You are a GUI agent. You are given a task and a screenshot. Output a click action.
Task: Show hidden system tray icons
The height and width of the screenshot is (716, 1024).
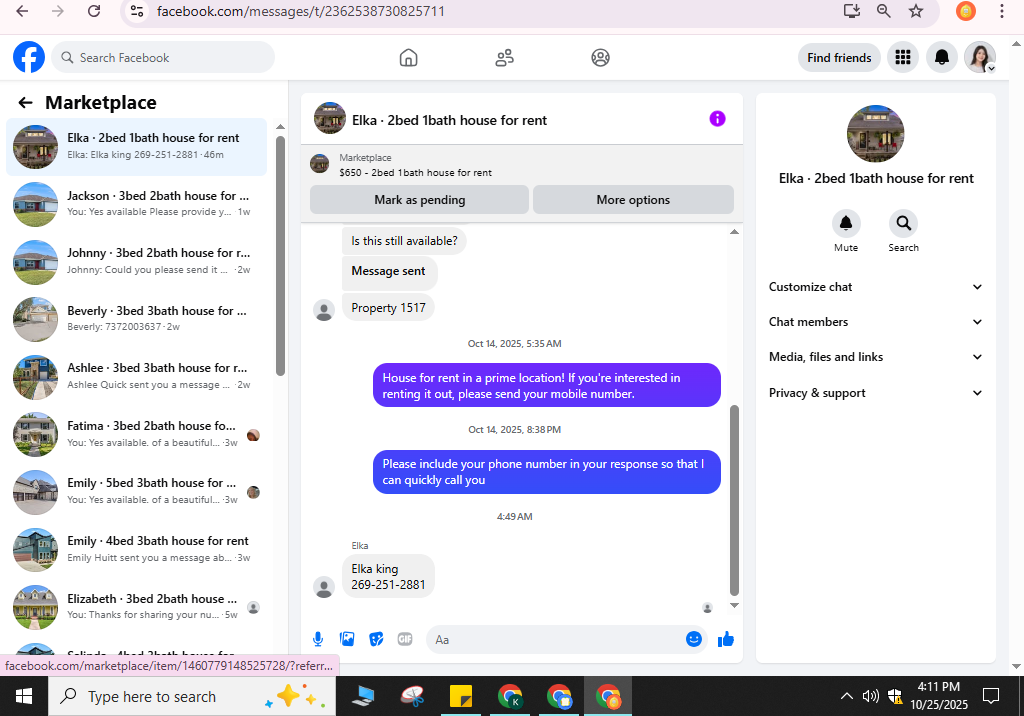click(846, 696)
